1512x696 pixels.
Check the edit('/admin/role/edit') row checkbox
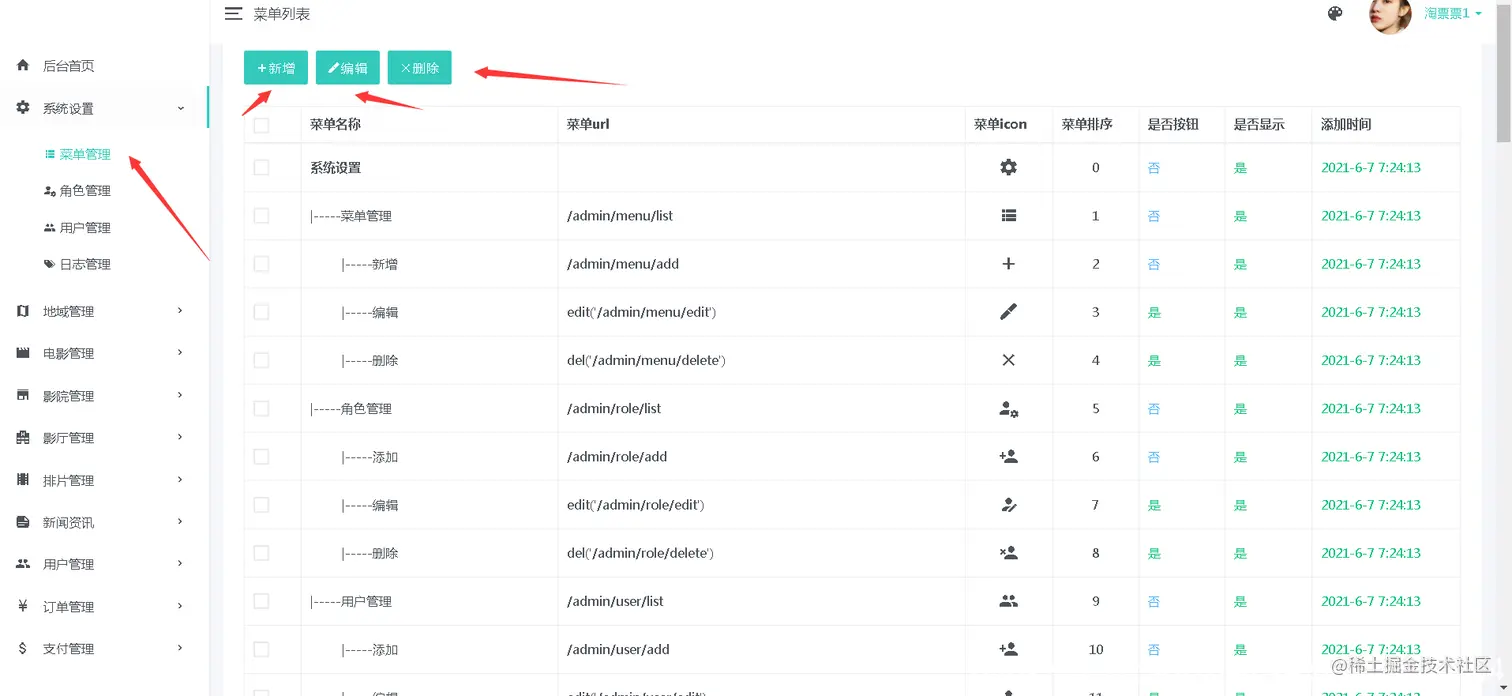pos(262,505)
